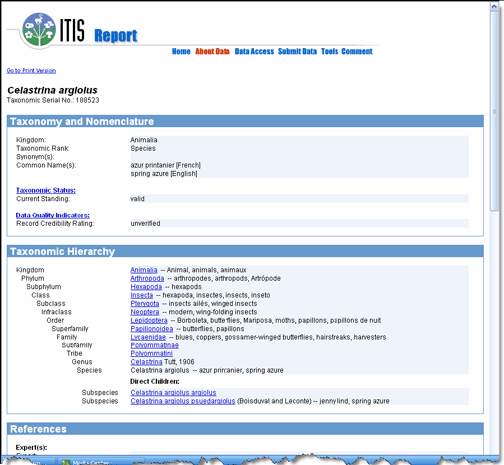This screenshot has width=504, height=465.
Task: Follow the Celastrina genus link
Action: click(x=146, y=362)
